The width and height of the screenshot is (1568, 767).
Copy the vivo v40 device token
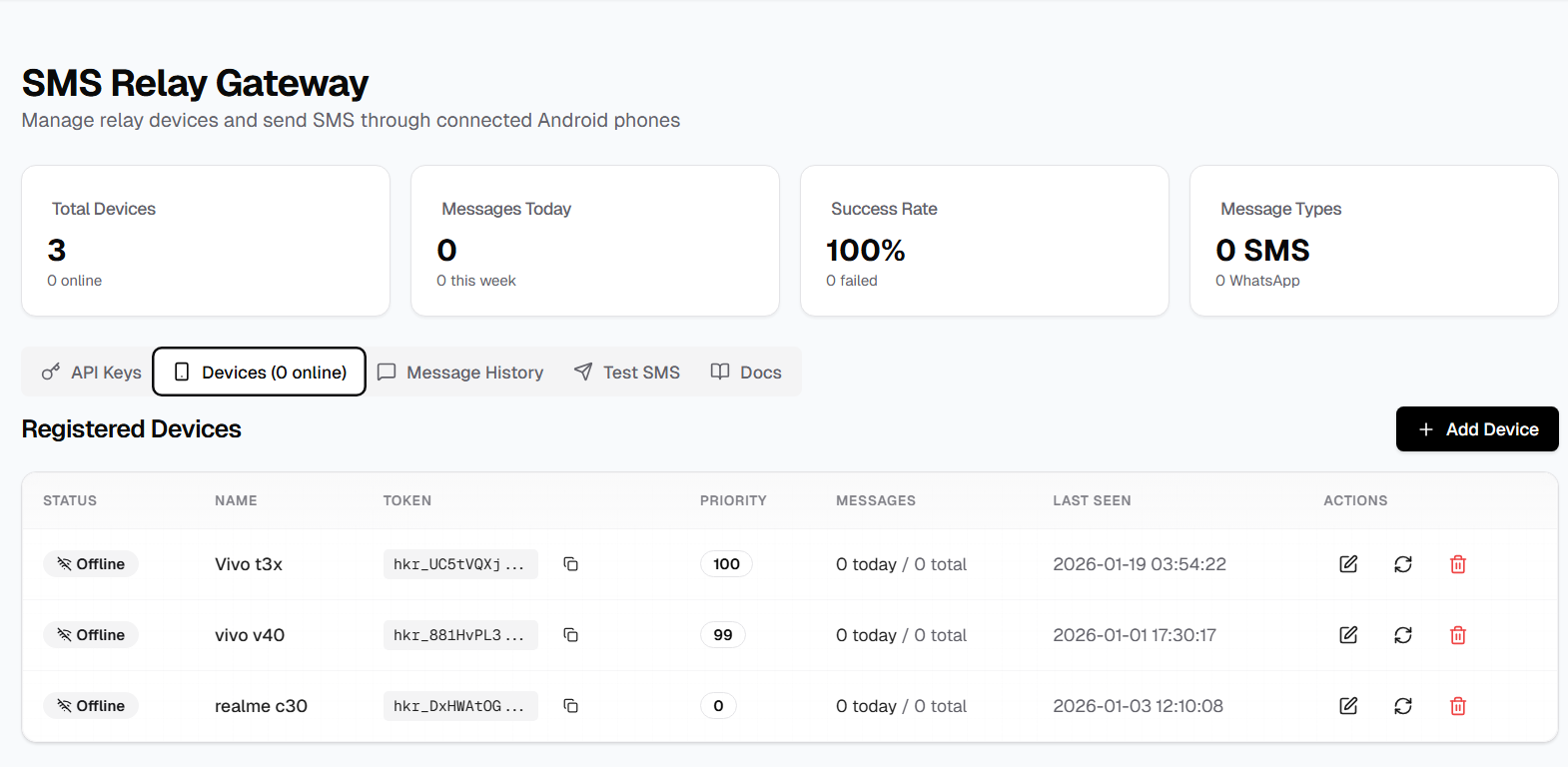[x=570, y=635]
